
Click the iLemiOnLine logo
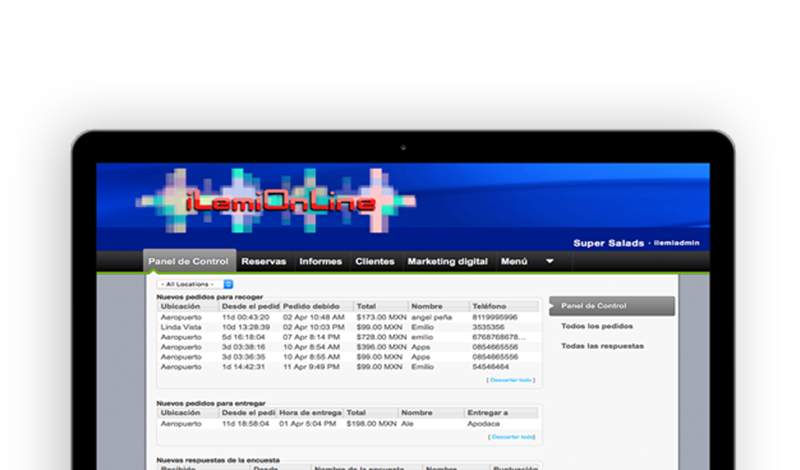pyautogui.click(x=280, y=204)
